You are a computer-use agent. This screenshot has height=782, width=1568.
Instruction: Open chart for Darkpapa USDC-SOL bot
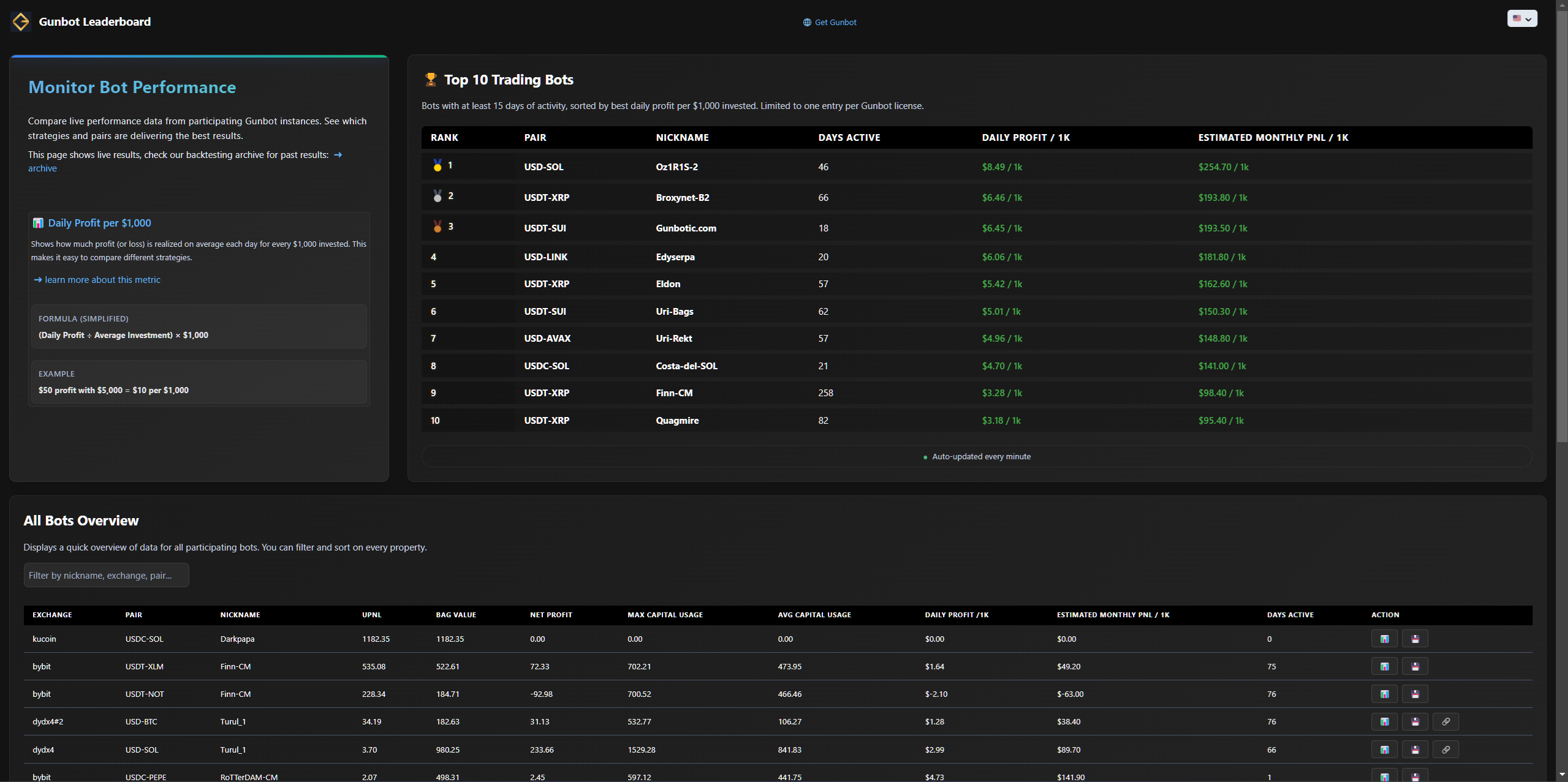coord(1384,639)
